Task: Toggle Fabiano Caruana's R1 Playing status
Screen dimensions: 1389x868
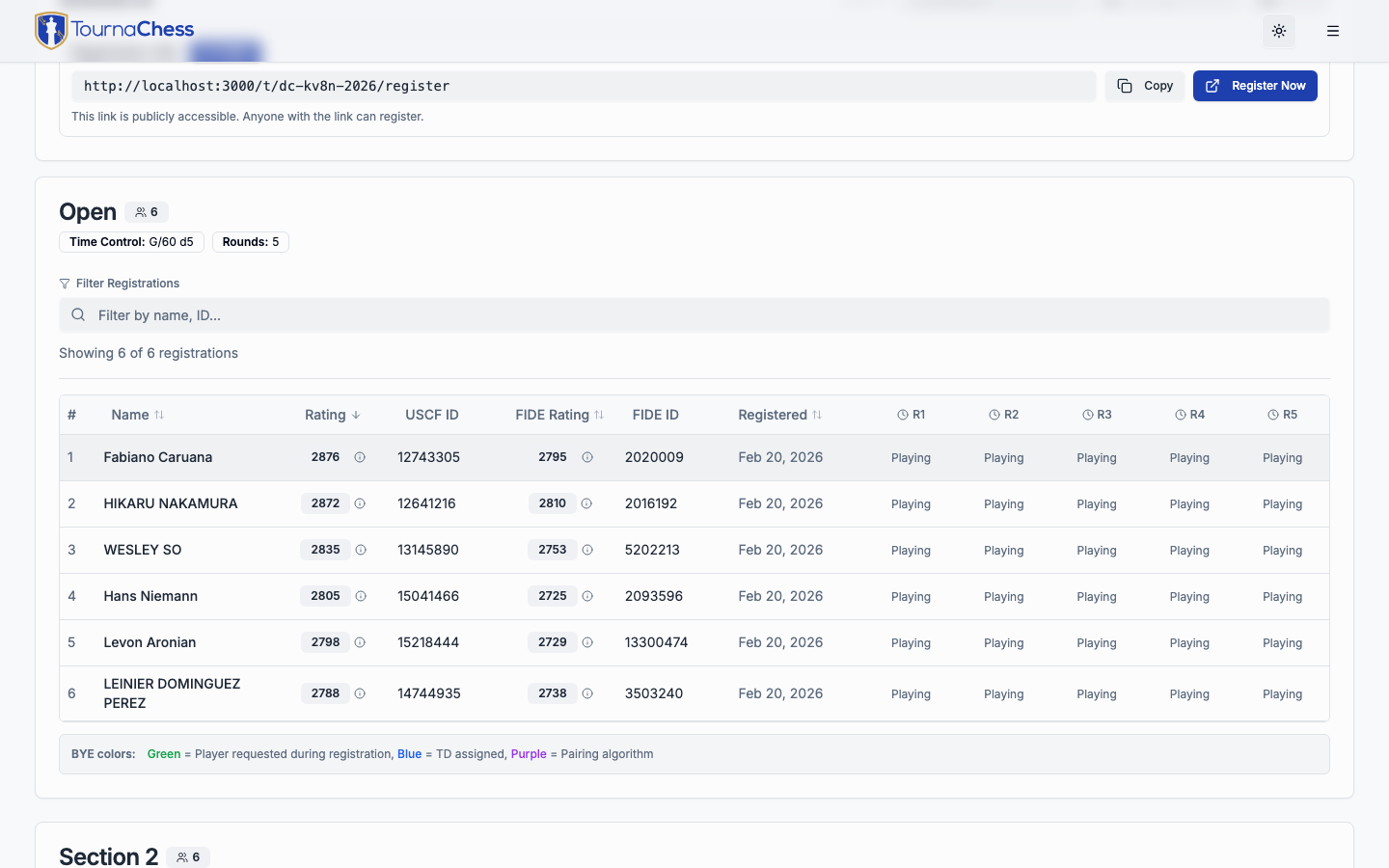Action: tap(911, 458)
